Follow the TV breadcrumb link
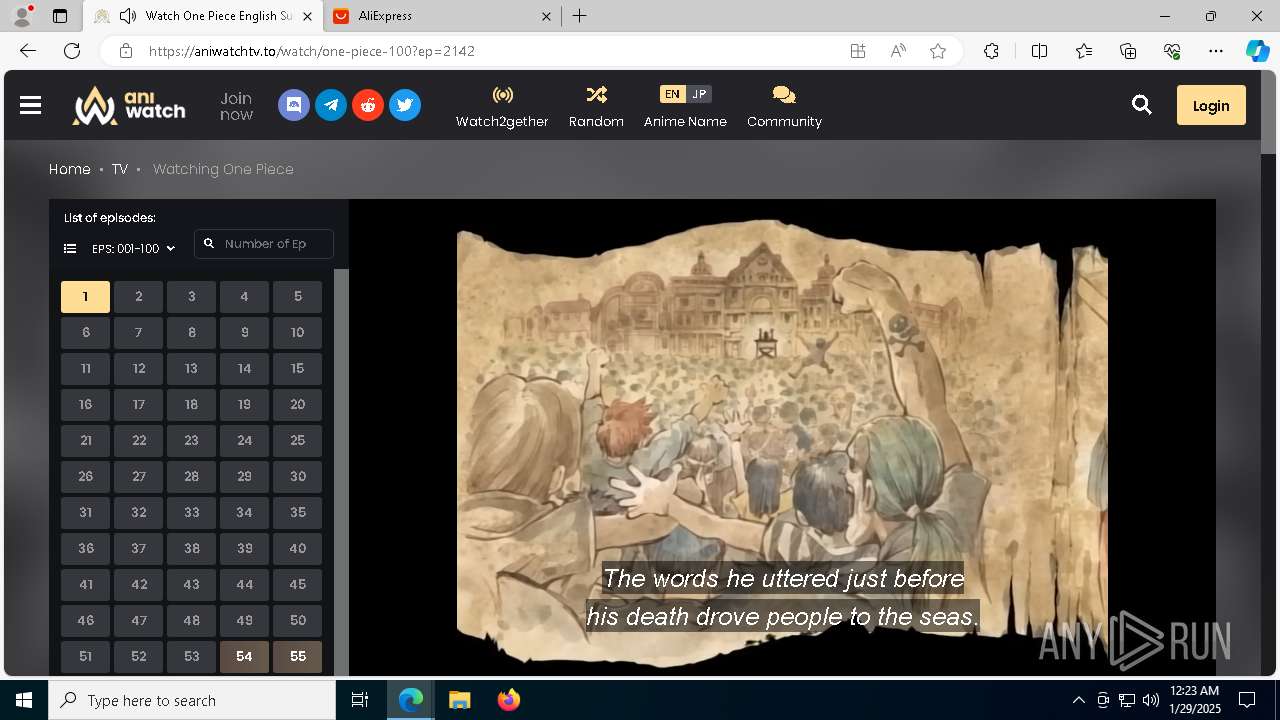The height and width of the screenshot is (720, 1280). pos(120,169)
